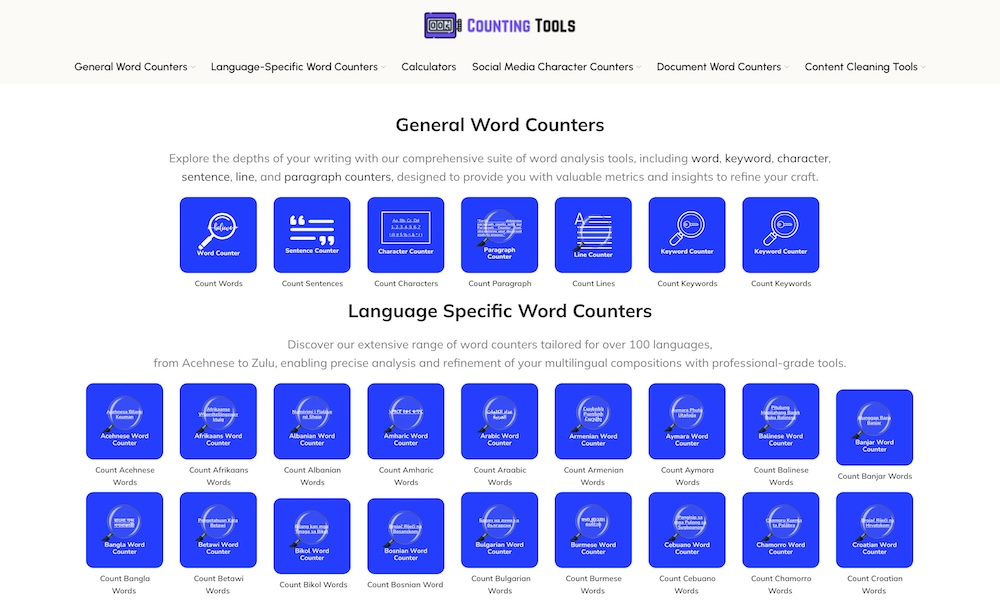1000x600 pixels.
Task: Open the Document Word Counters dropdown
Action: pos(722,67)
